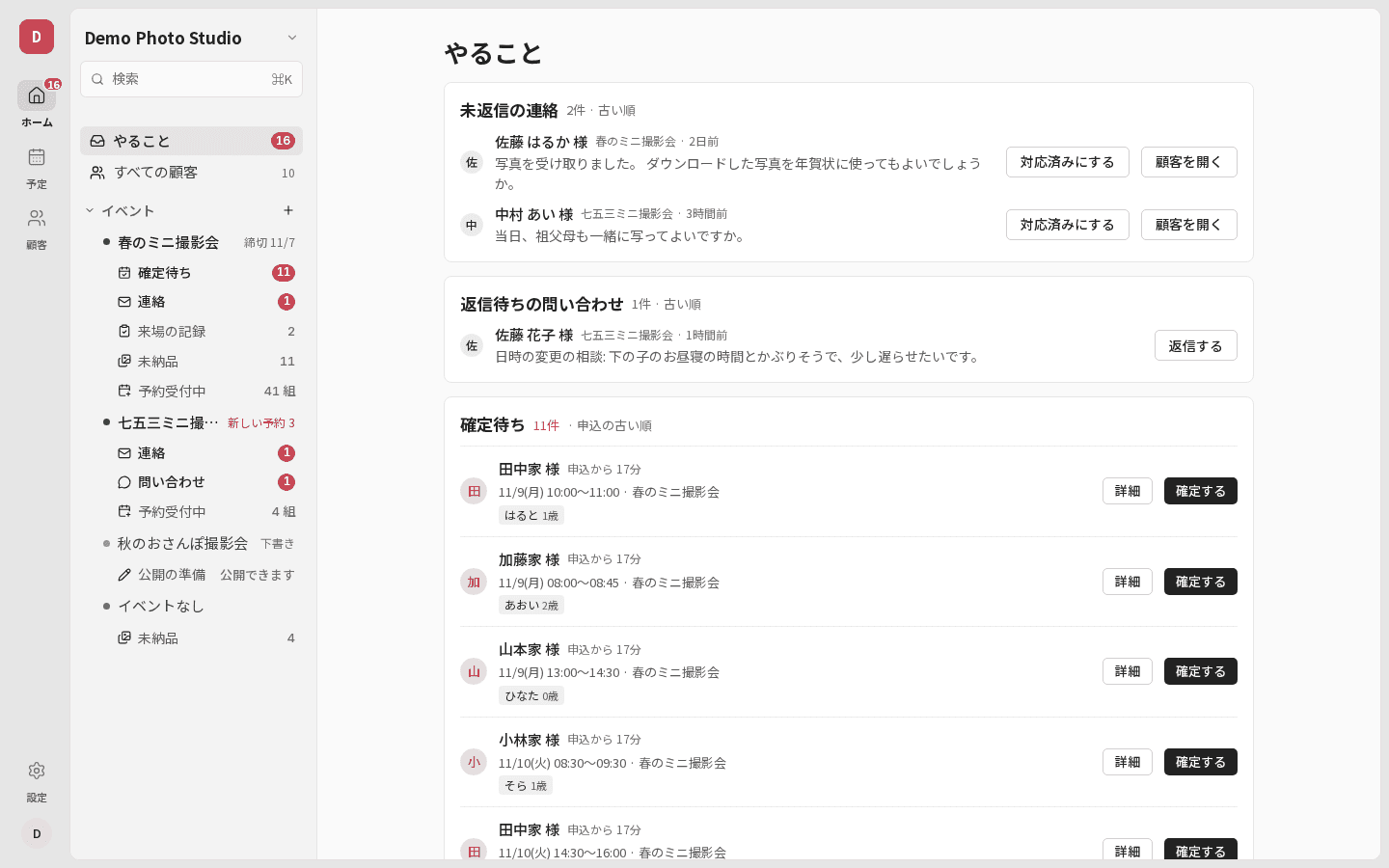The image size is (1389, 868).
Task: Click the はると 1歳 tag
Action: coord(531,515)
